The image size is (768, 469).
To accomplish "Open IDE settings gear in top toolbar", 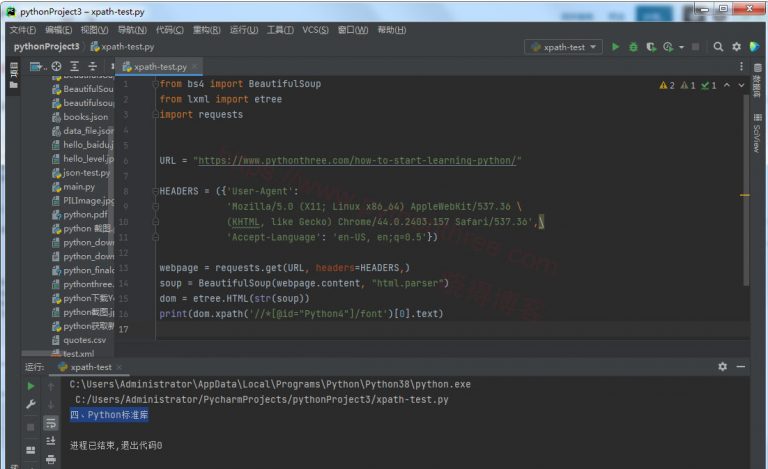I will click(x=737, y=47).
